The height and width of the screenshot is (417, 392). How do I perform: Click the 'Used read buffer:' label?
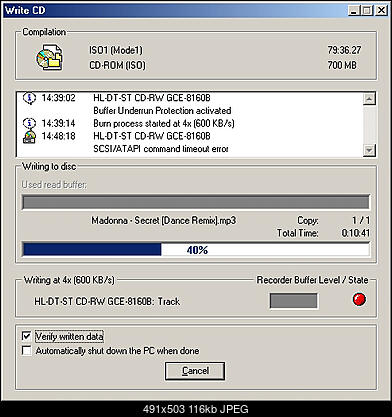54,184
